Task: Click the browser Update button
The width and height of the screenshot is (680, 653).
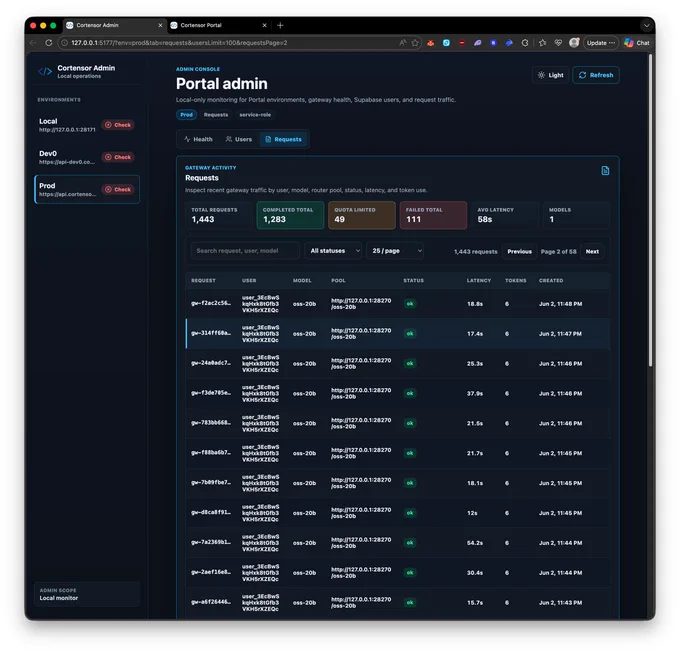Action: point(601,42)
